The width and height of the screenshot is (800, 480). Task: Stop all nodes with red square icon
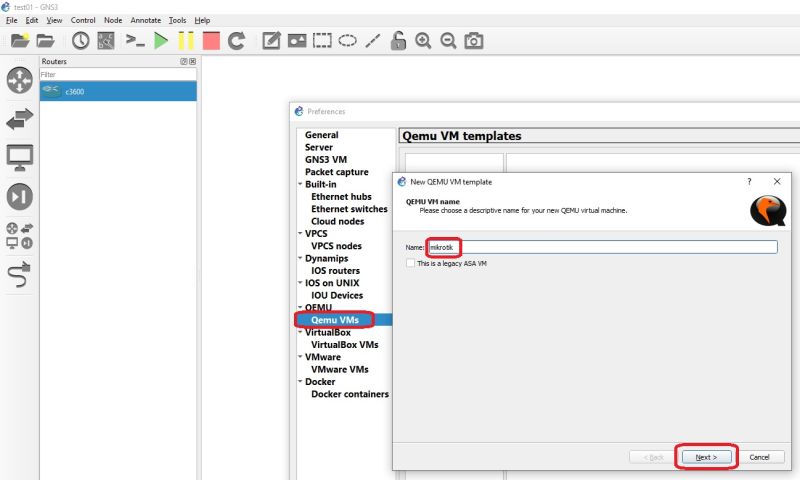(211, 41)
